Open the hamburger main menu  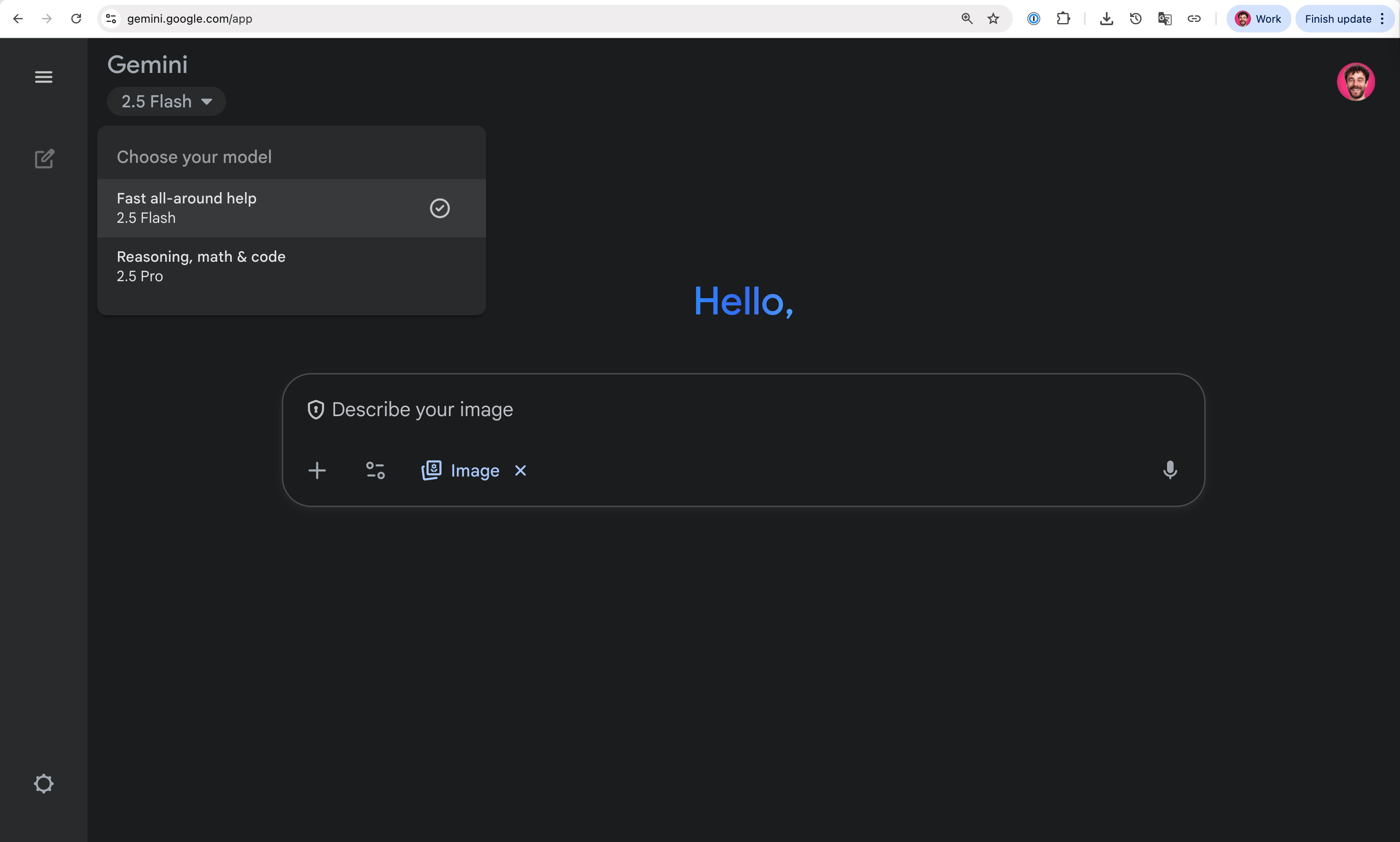44,77
